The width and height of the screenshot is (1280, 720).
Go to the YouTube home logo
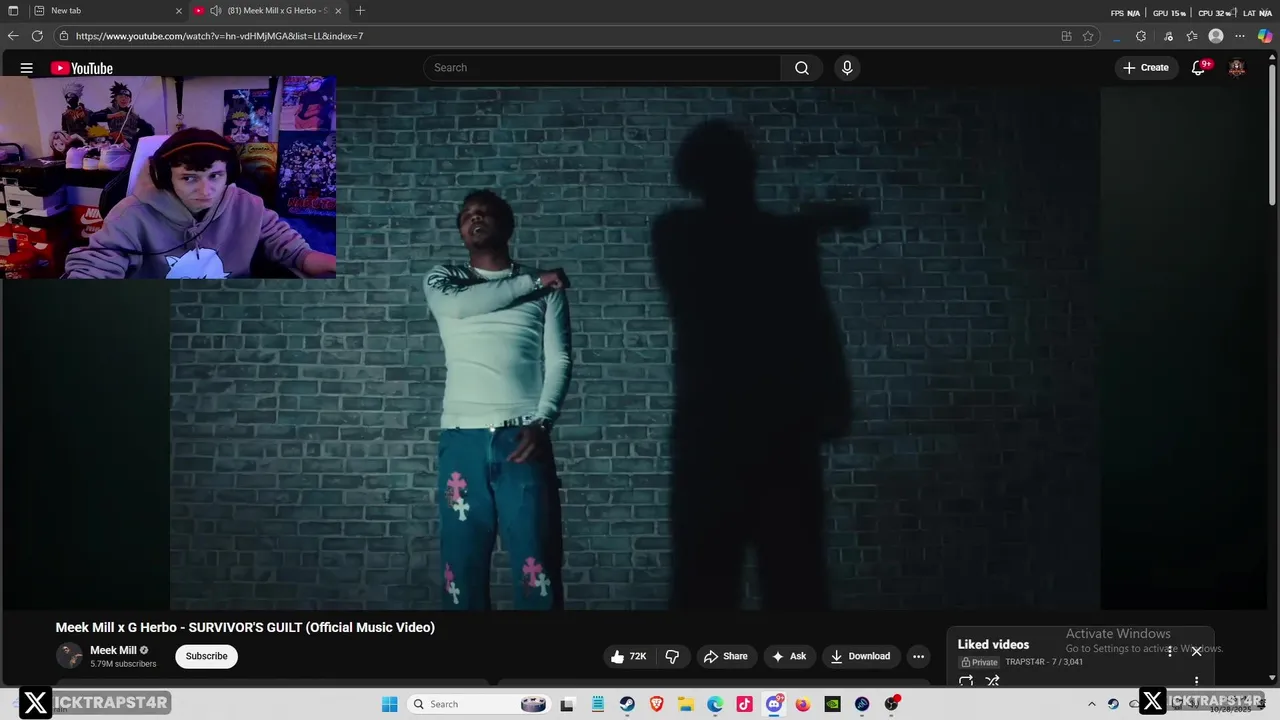tap(82, 68)
